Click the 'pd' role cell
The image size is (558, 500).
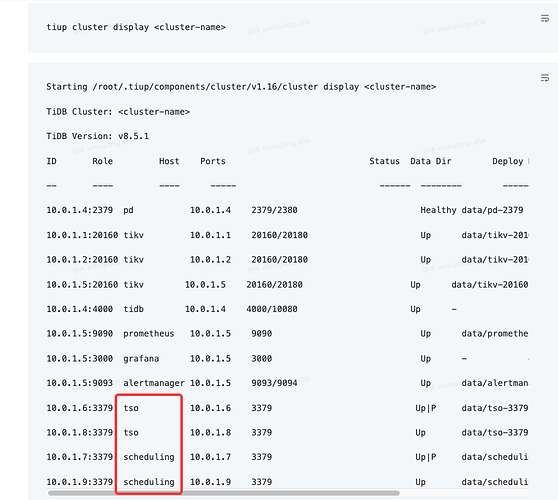click(x=128, y=210)
